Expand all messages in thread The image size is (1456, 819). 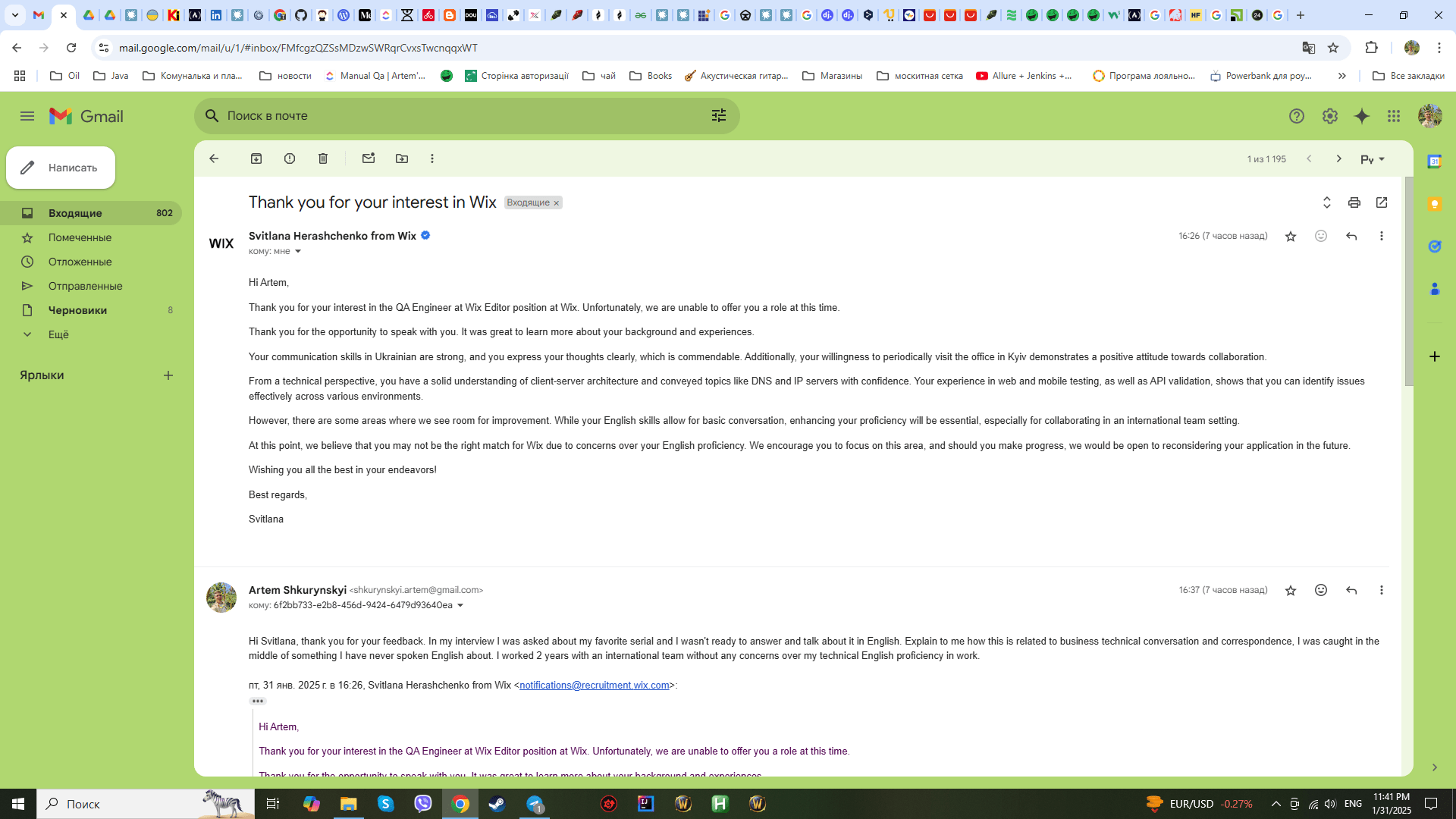click(x=1327, y=202)
